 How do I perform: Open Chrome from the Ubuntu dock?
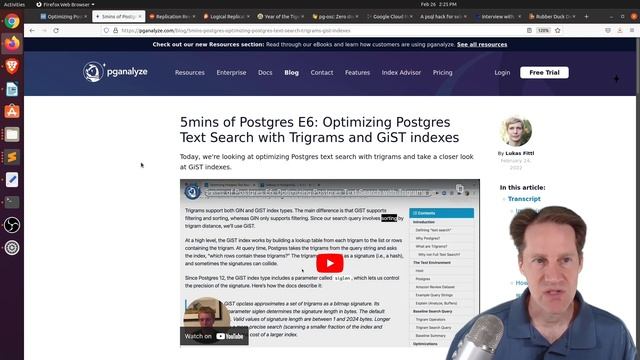click(x=12, y=21)
